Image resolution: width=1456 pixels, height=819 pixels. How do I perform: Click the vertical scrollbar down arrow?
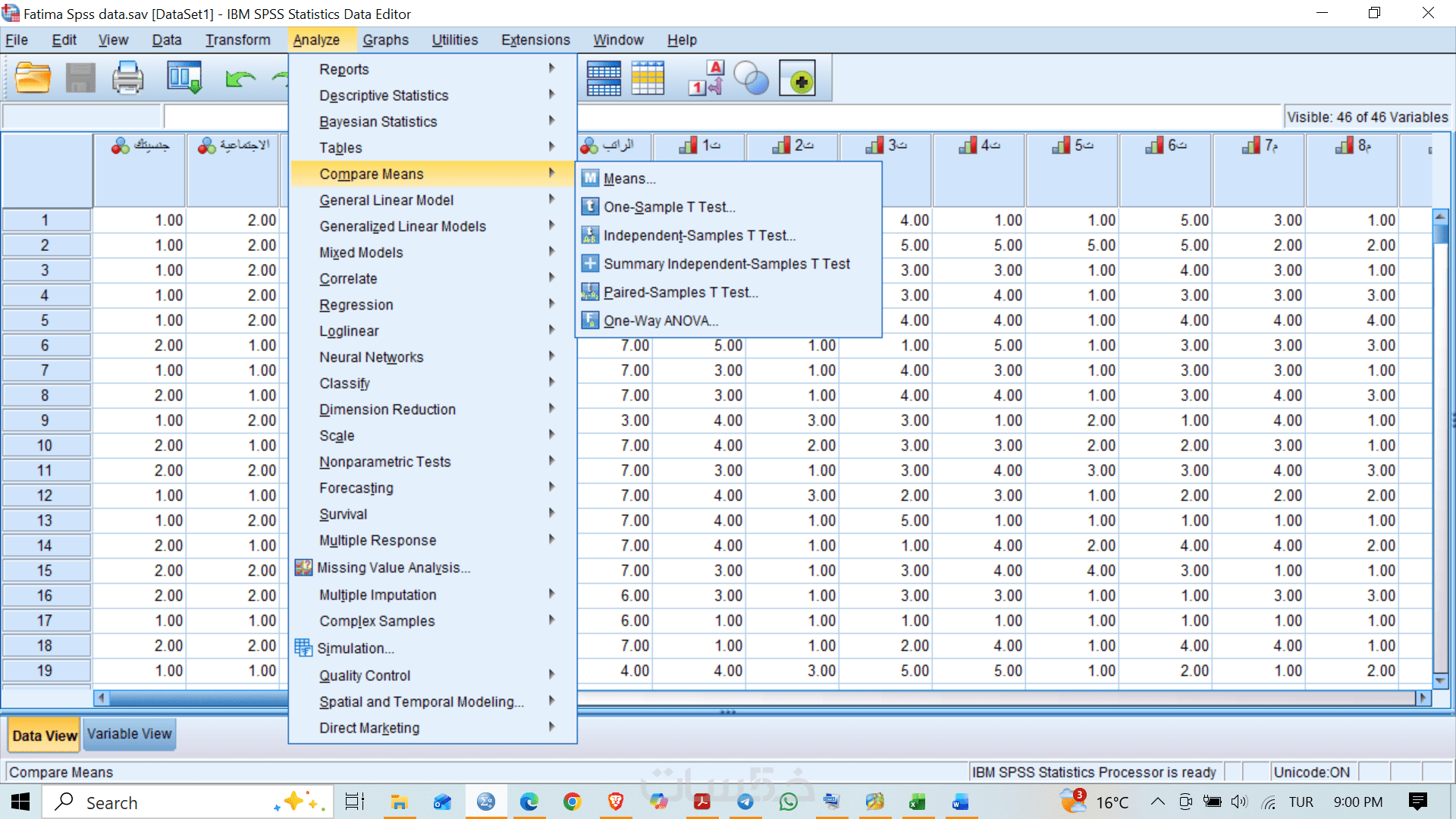(1440, 680)
